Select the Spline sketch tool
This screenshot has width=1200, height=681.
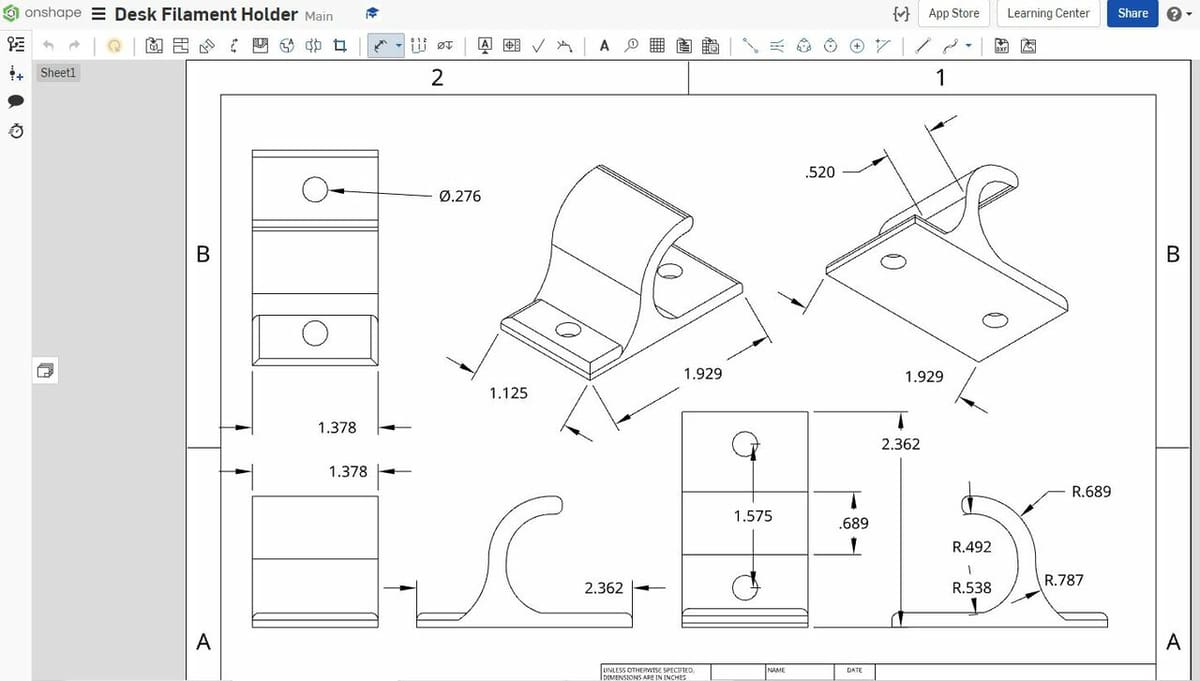pyautogui.click(x=949, y=46)
